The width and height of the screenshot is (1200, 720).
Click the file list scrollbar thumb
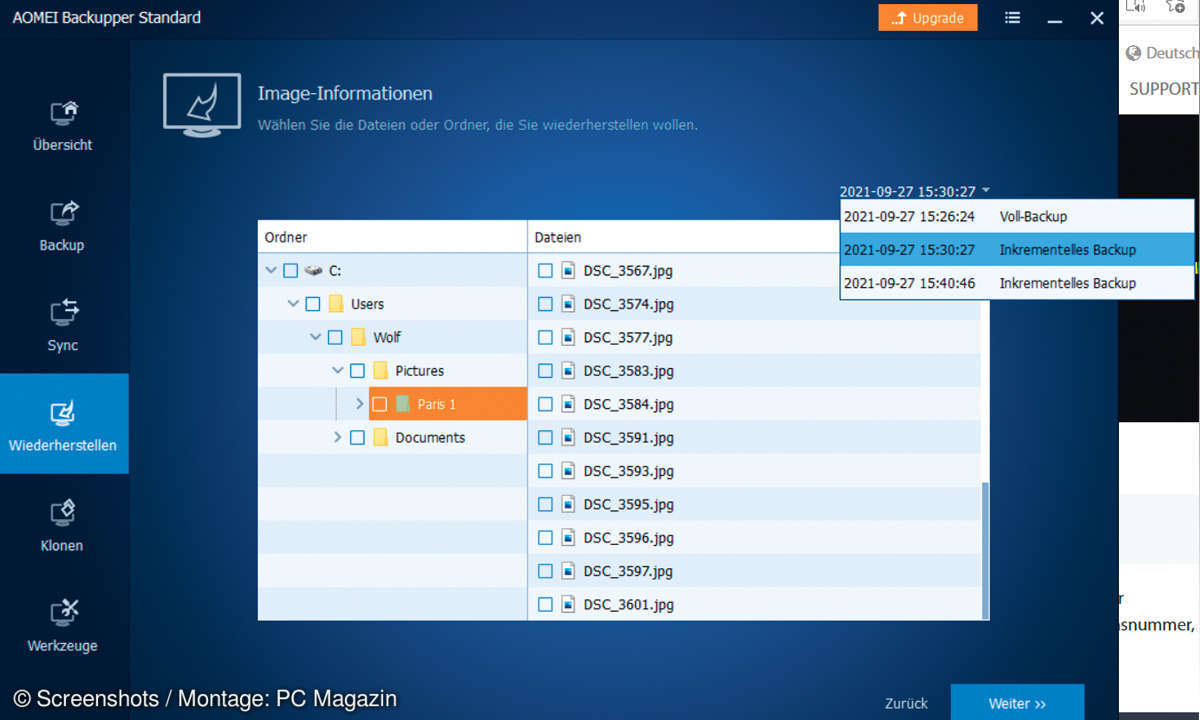click(985, 549)
